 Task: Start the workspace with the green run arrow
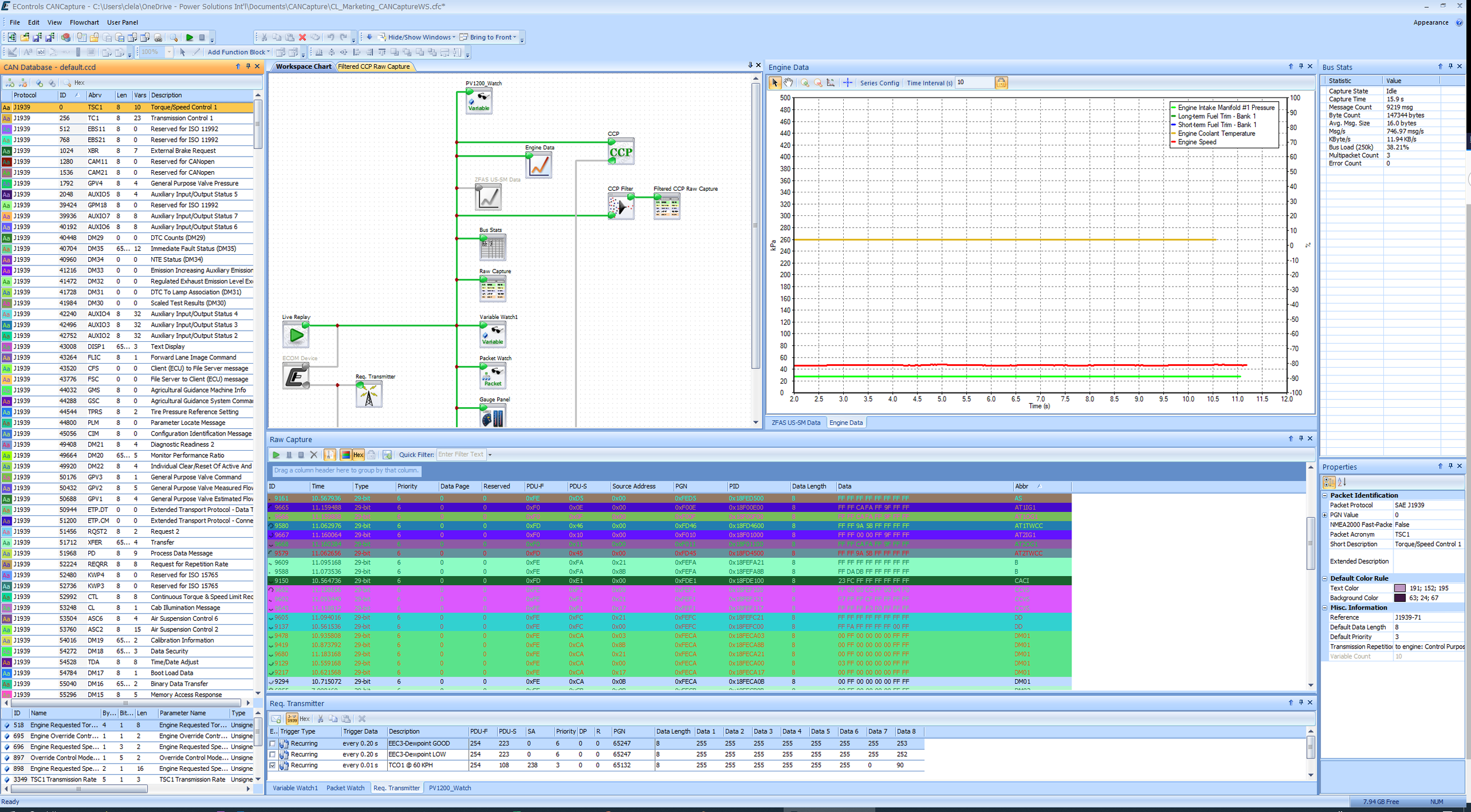click(189, 38)
